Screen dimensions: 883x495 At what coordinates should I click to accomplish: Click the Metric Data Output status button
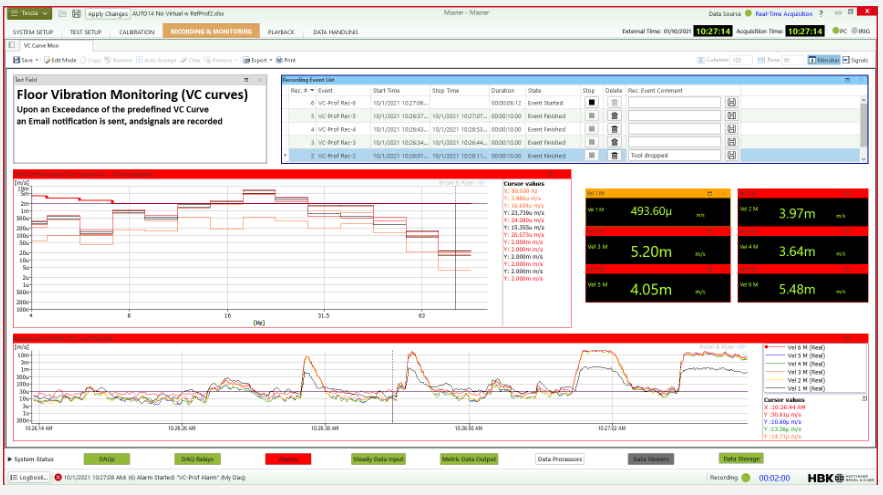(x=469, y=460)
